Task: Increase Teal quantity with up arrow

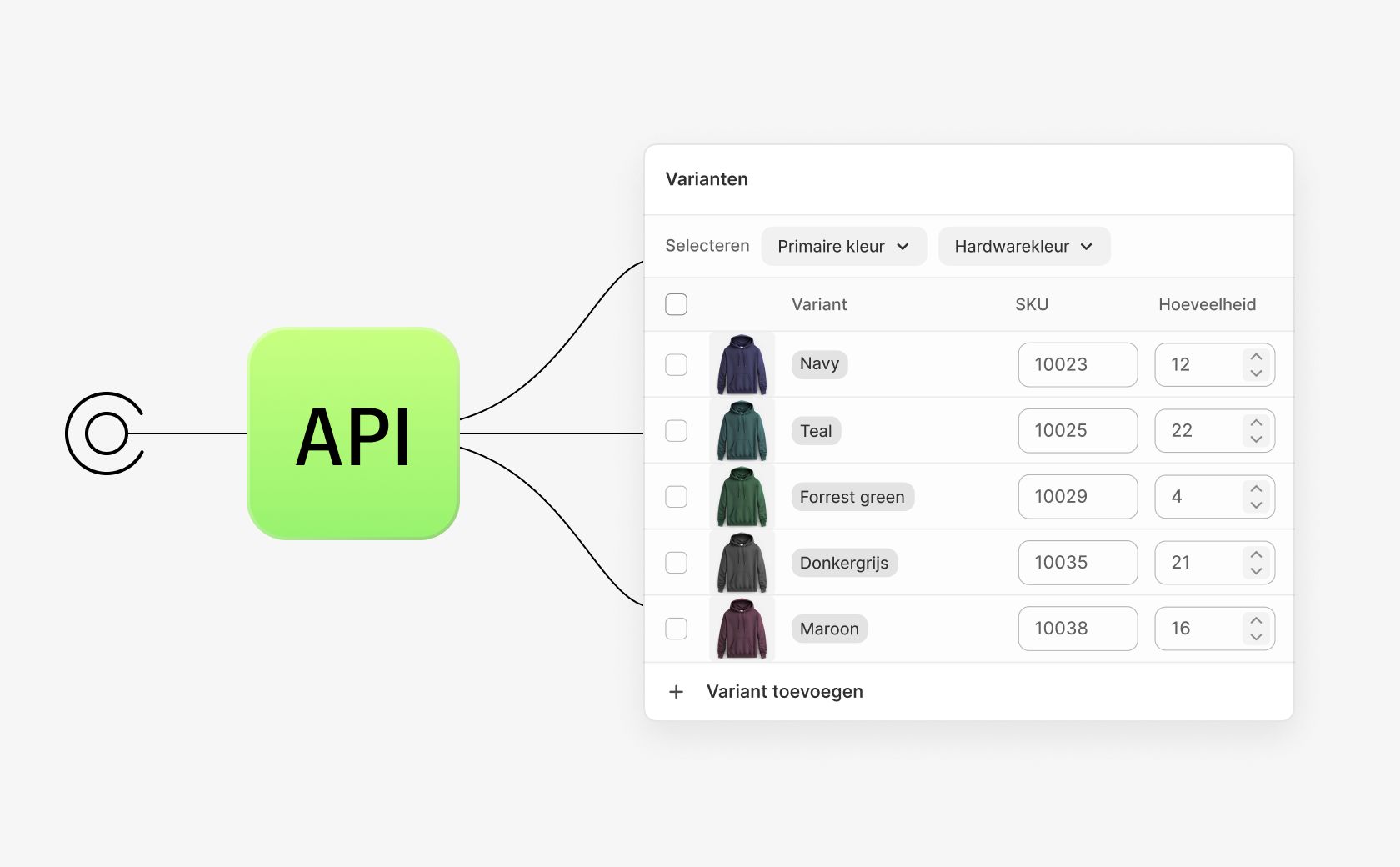Action: (1256, 423)
